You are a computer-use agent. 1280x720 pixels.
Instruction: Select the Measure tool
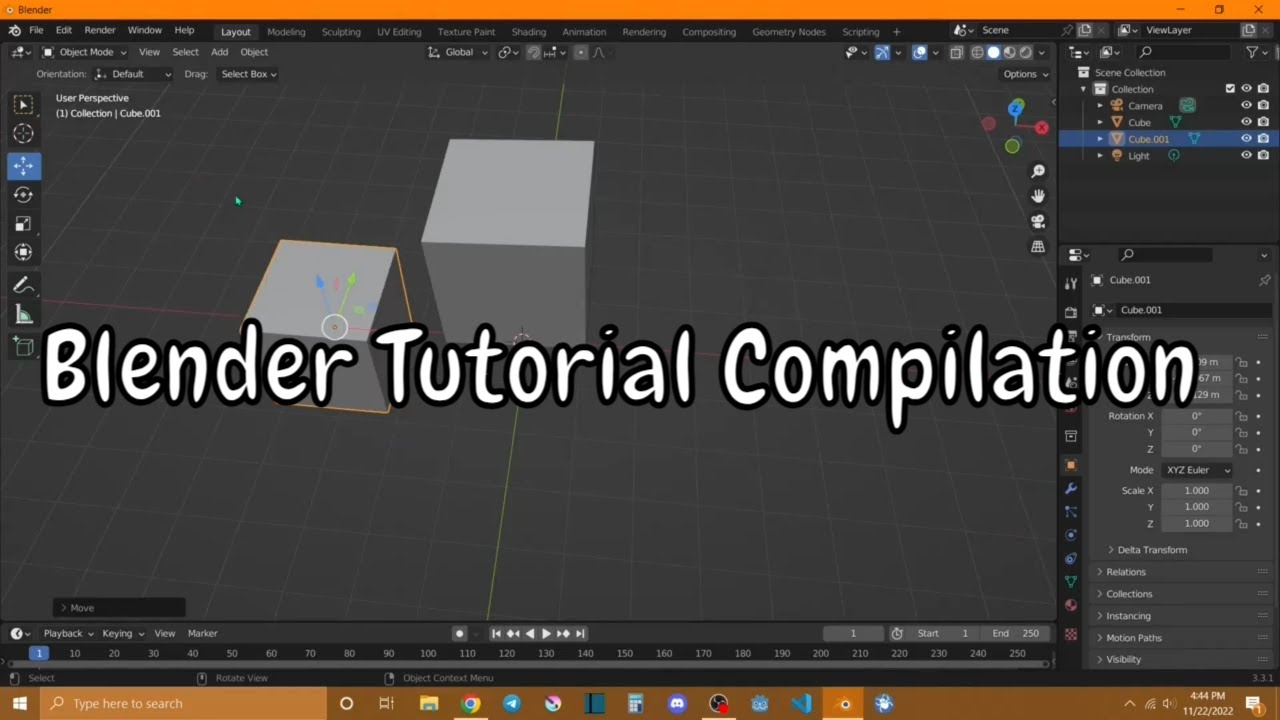click(x=24, y=315)
